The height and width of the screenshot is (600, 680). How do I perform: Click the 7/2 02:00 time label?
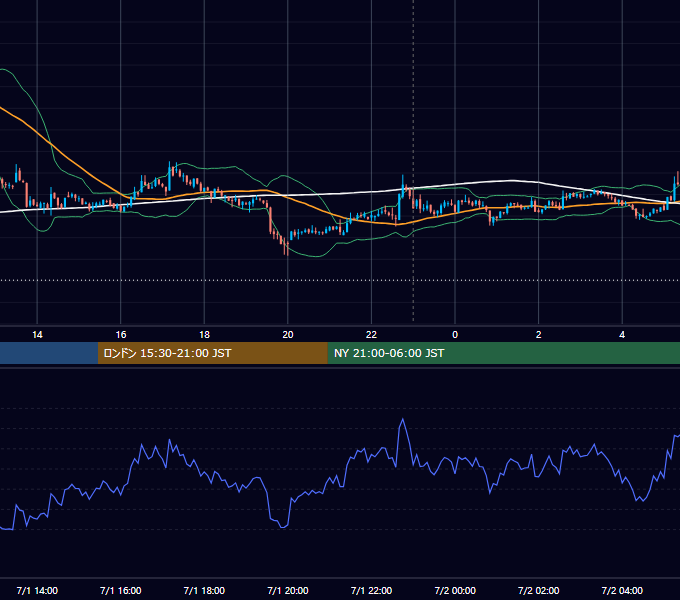pos(539,590)
